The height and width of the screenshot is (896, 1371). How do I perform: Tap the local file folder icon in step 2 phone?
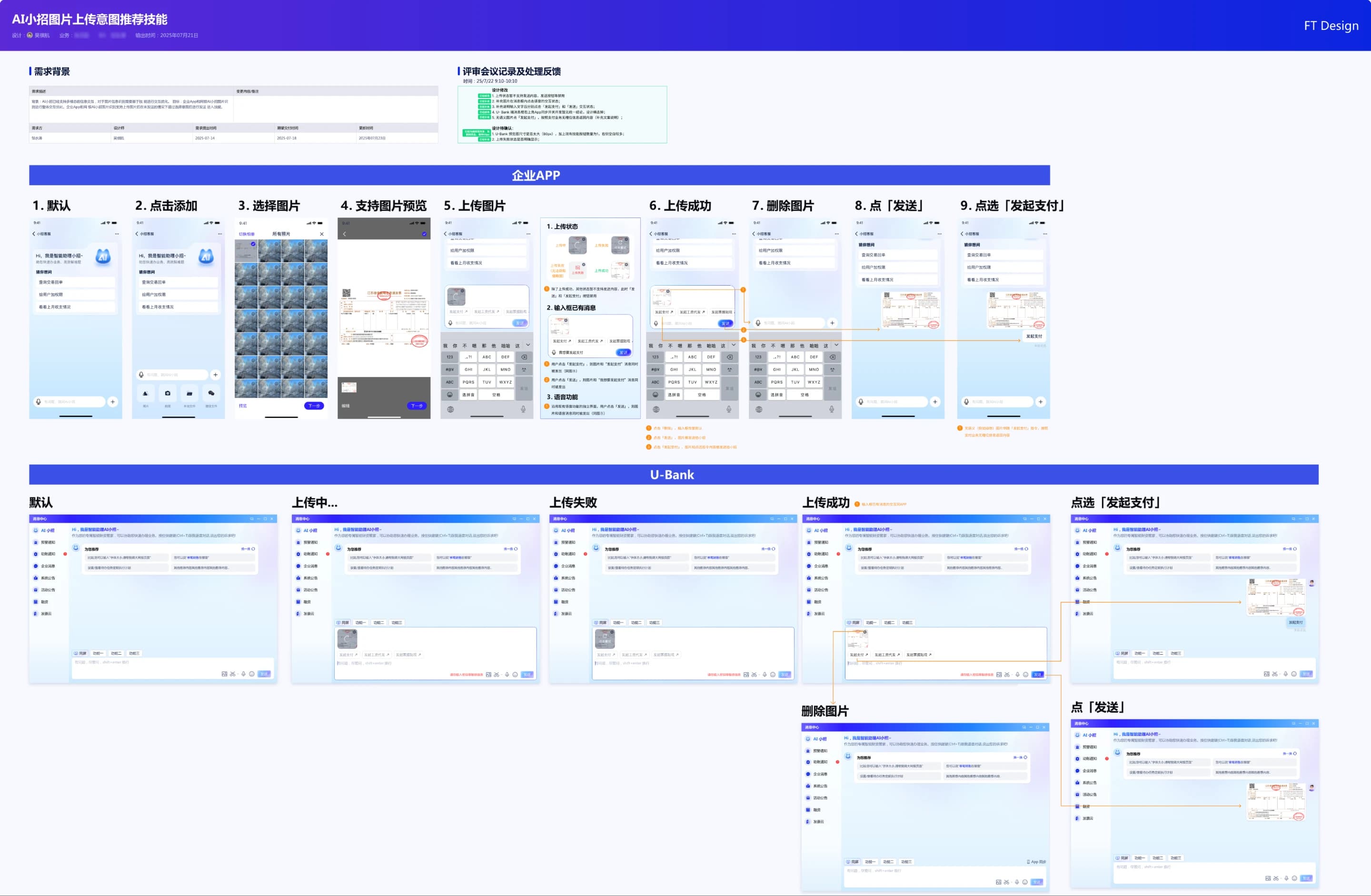pyautogui.click(x=189, y=394)
